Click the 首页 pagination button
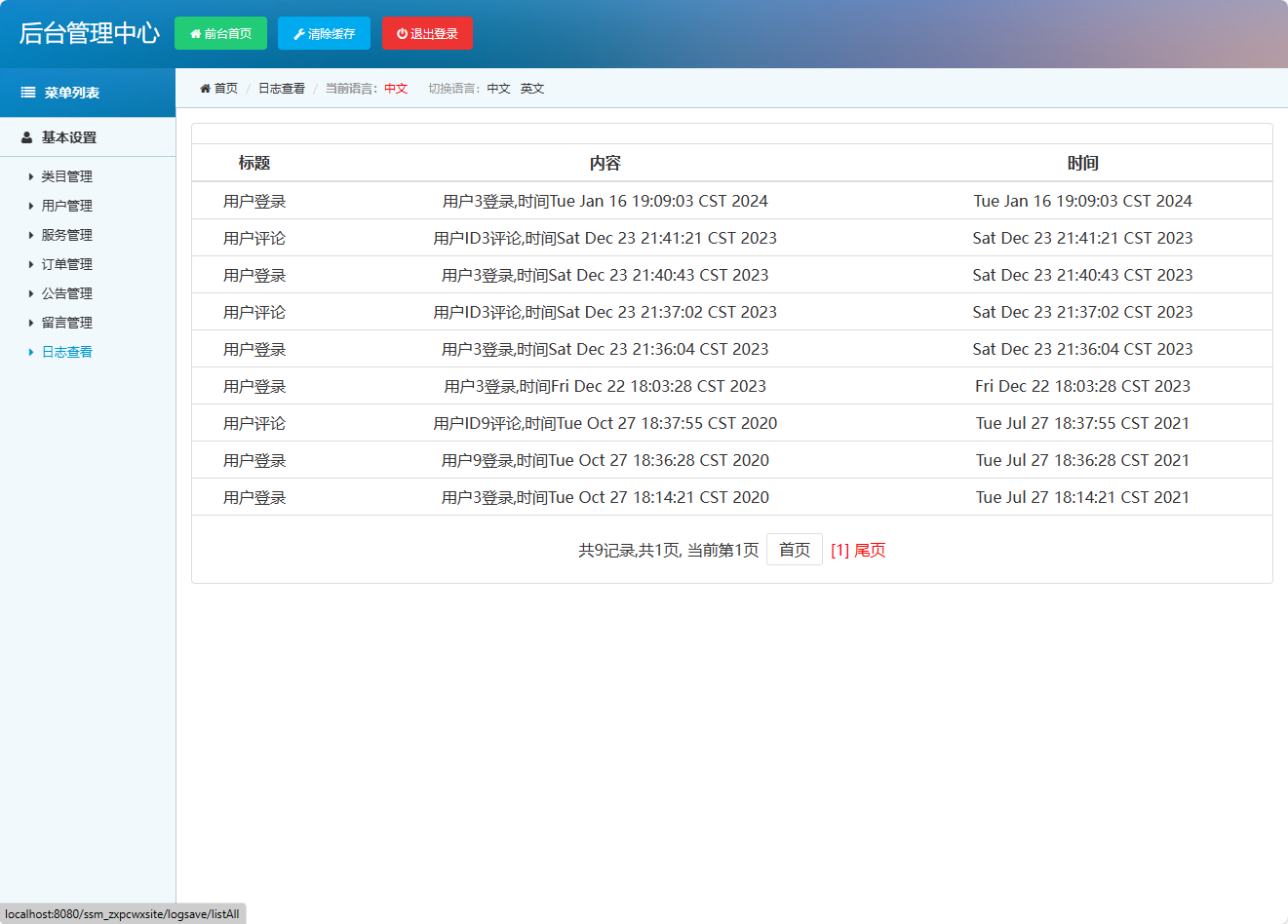 point(794,549)
